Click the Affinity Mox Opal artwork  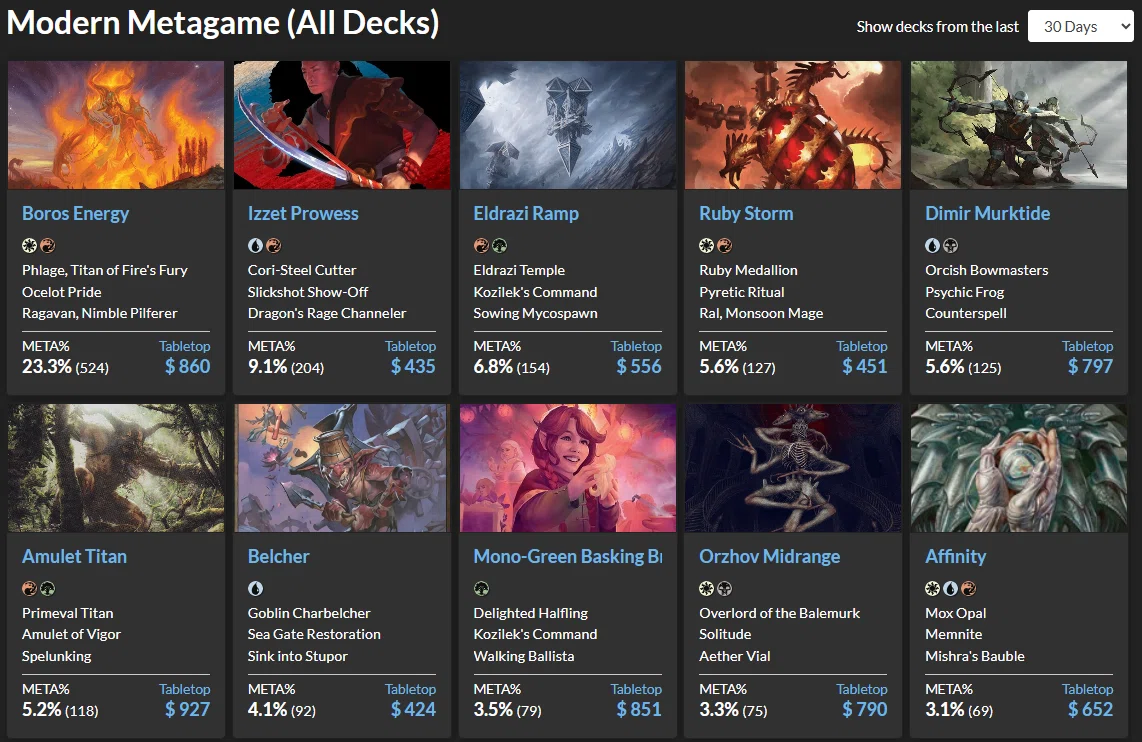click(x=1018, y=468)
